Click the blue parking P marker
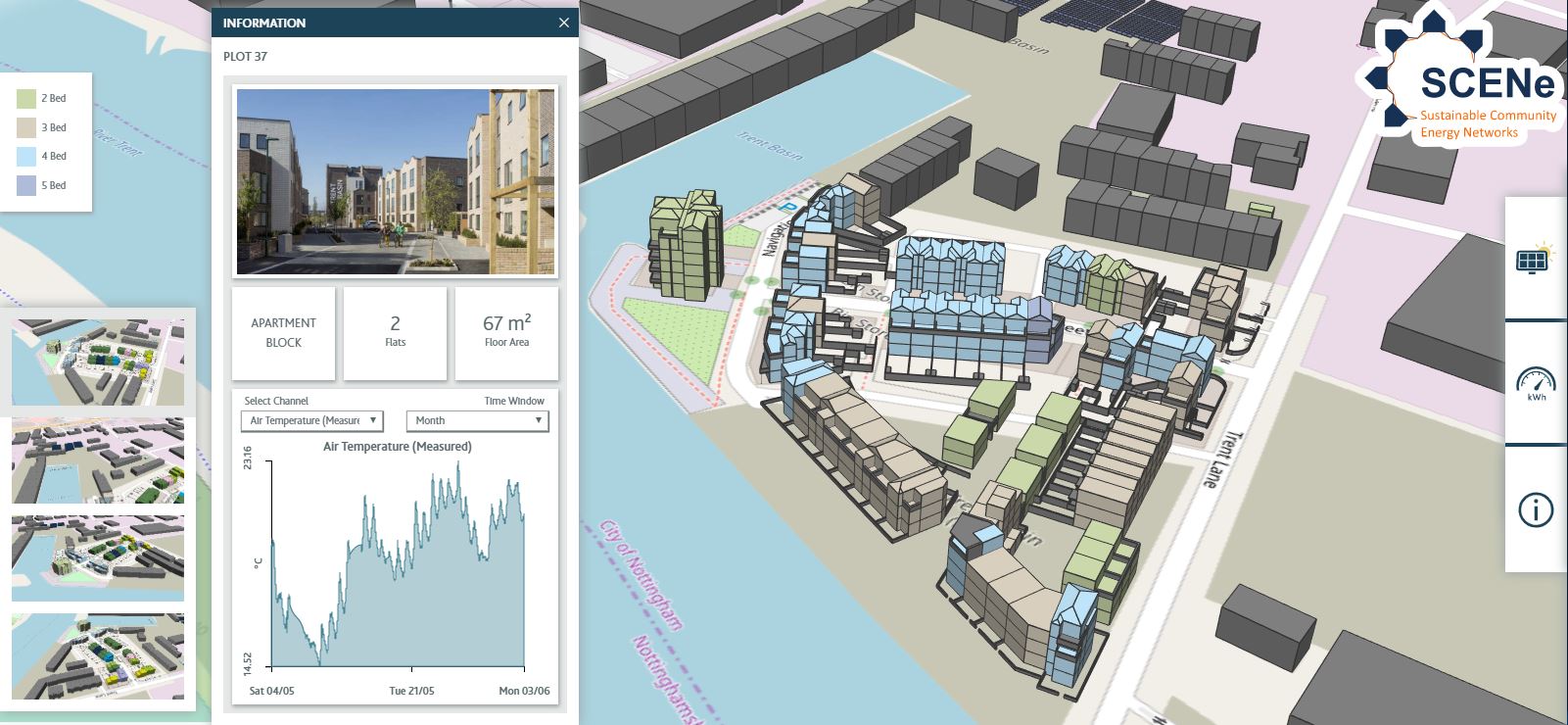1568x725 pixels. click(x=787, y=208)
